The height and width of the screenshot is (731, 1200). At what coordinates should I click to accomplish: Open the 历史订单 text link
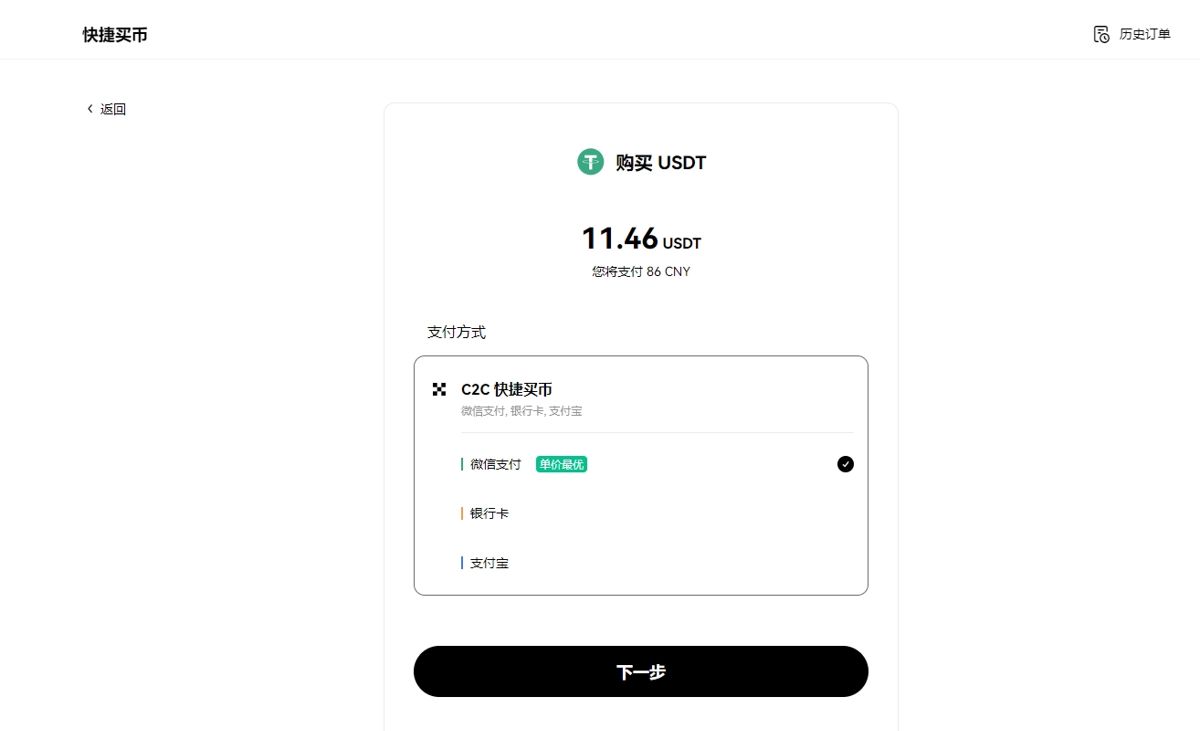point(1144,35)
